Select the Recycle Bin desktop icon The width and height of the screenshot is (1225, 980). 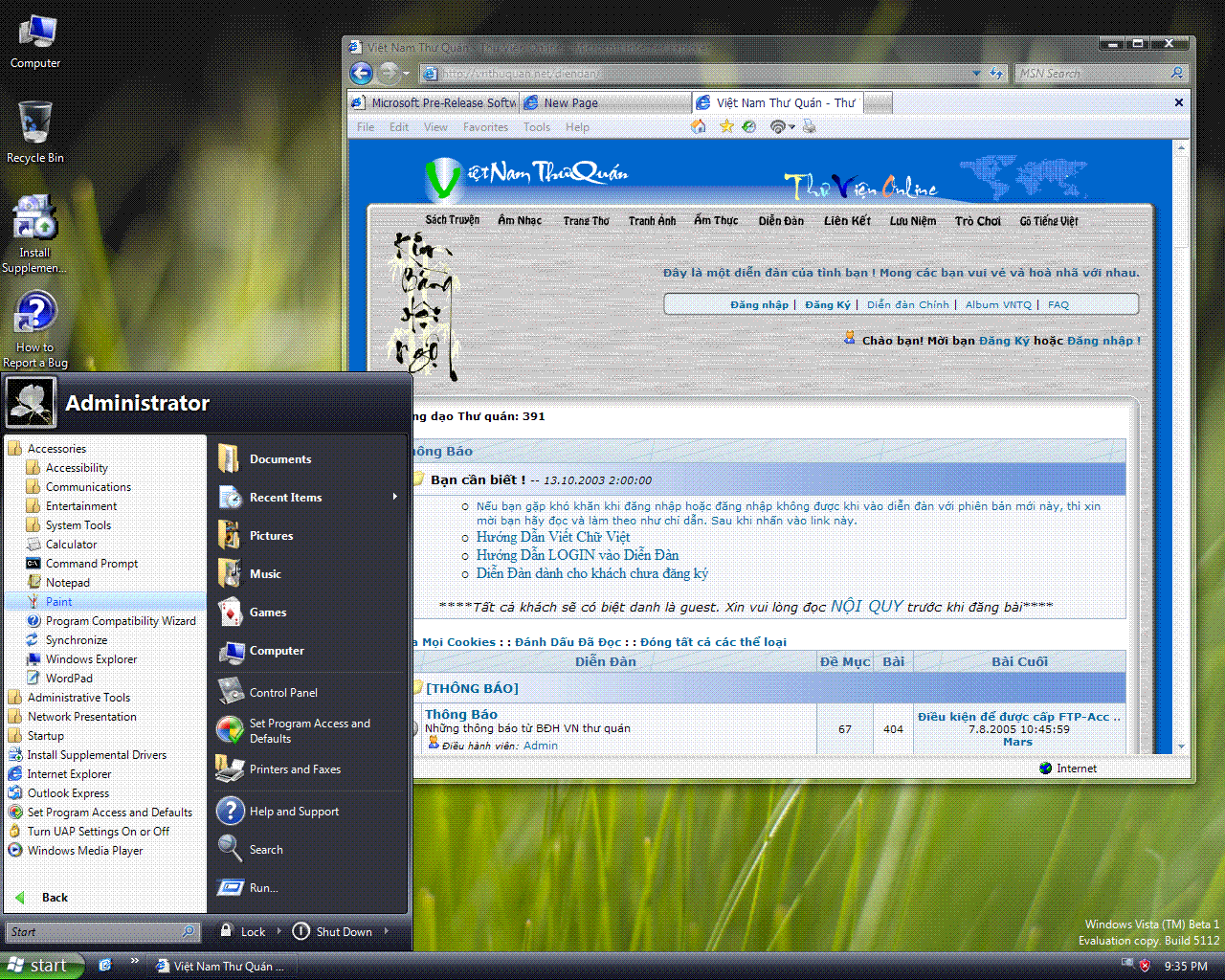click(x=35, y=132)
